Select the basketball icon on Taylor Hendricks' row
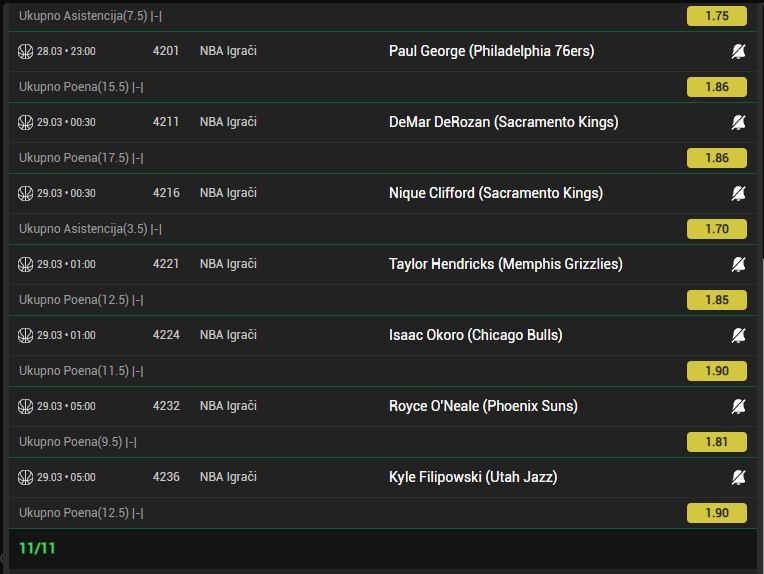 (x=26, y=264)
